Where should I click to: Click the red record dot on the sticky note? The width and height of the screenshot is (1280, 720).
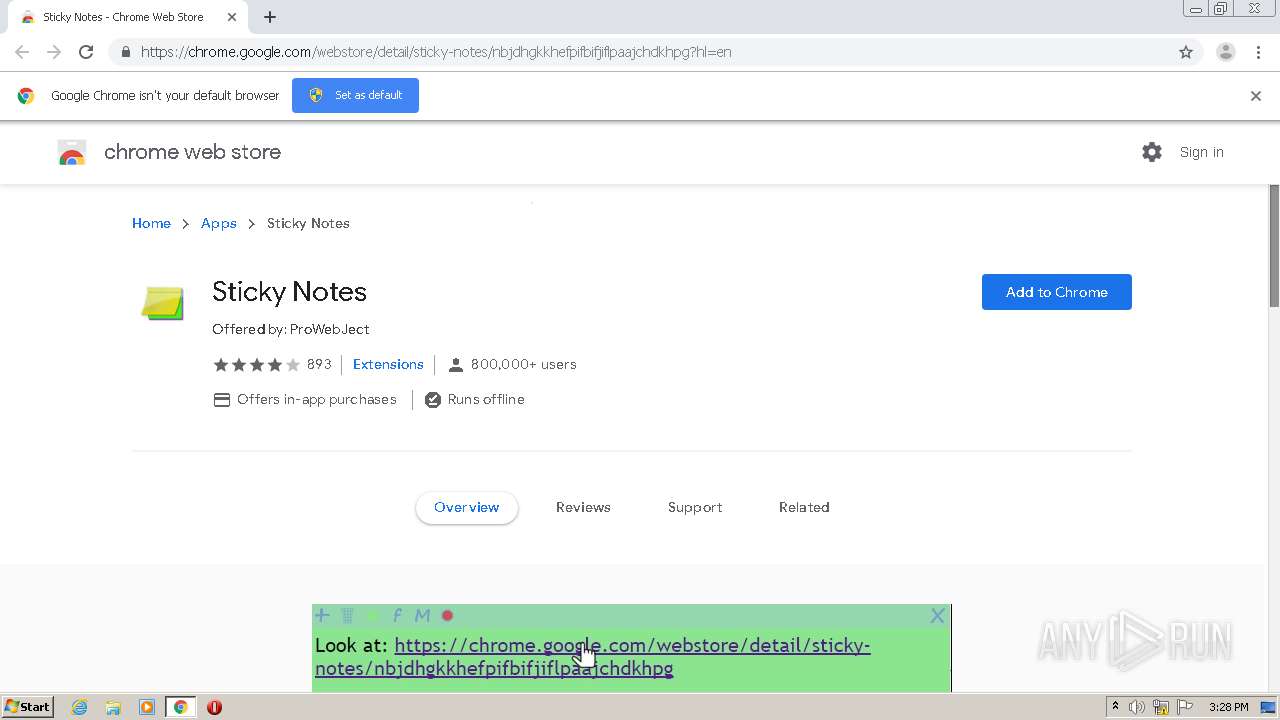[448, 615]
